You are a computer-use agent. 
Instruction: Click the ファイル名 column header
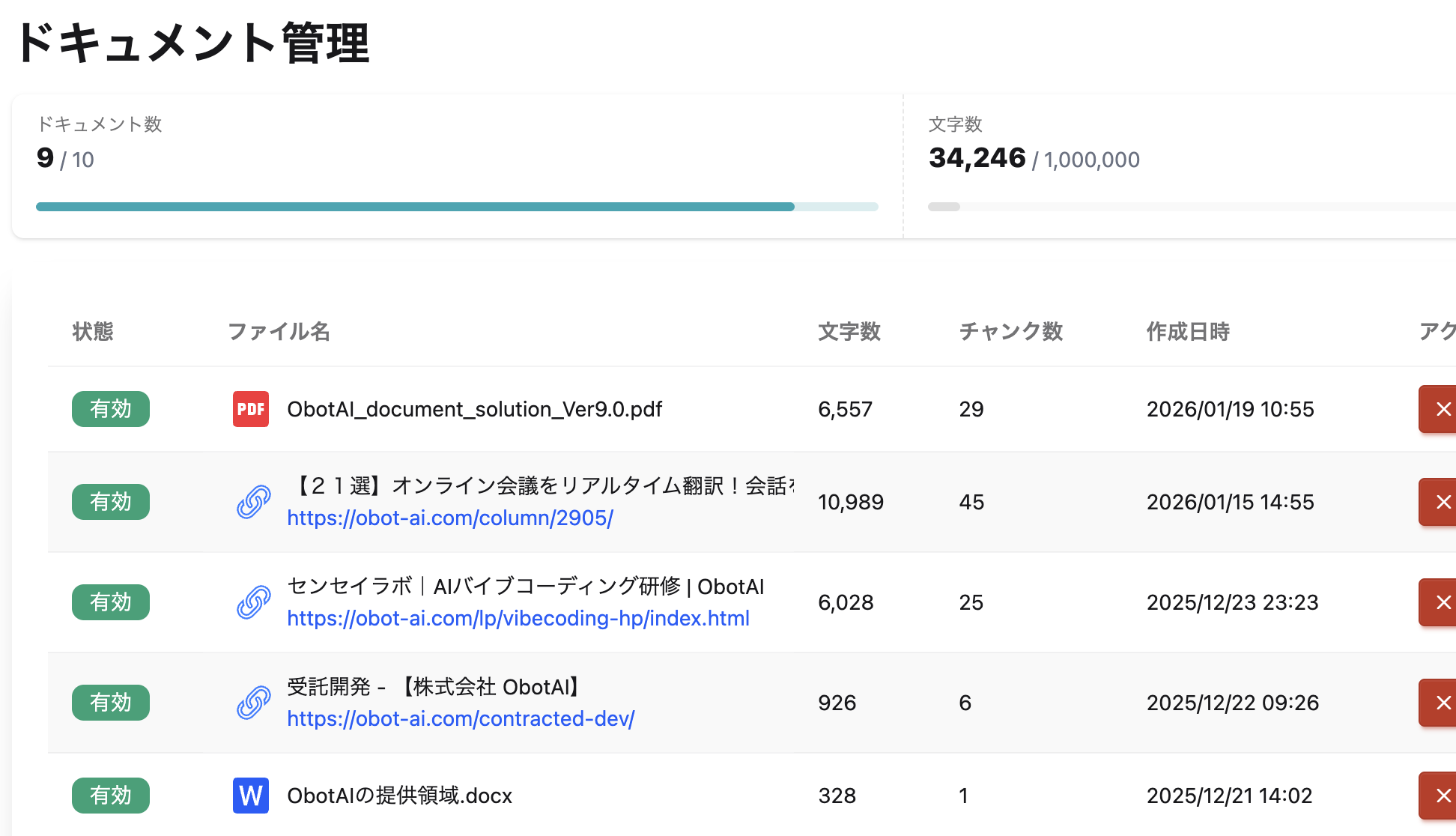279,331
